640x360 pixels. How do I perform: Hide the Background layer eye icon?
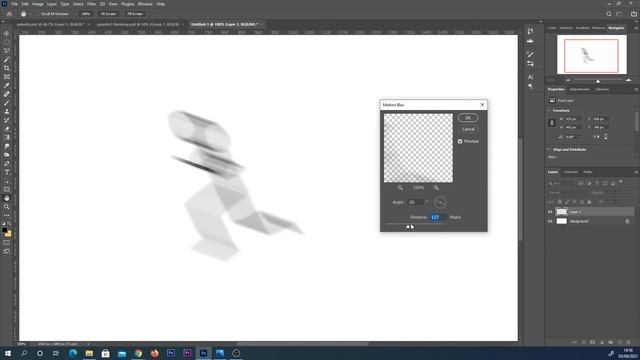click(x=550, y=221)
